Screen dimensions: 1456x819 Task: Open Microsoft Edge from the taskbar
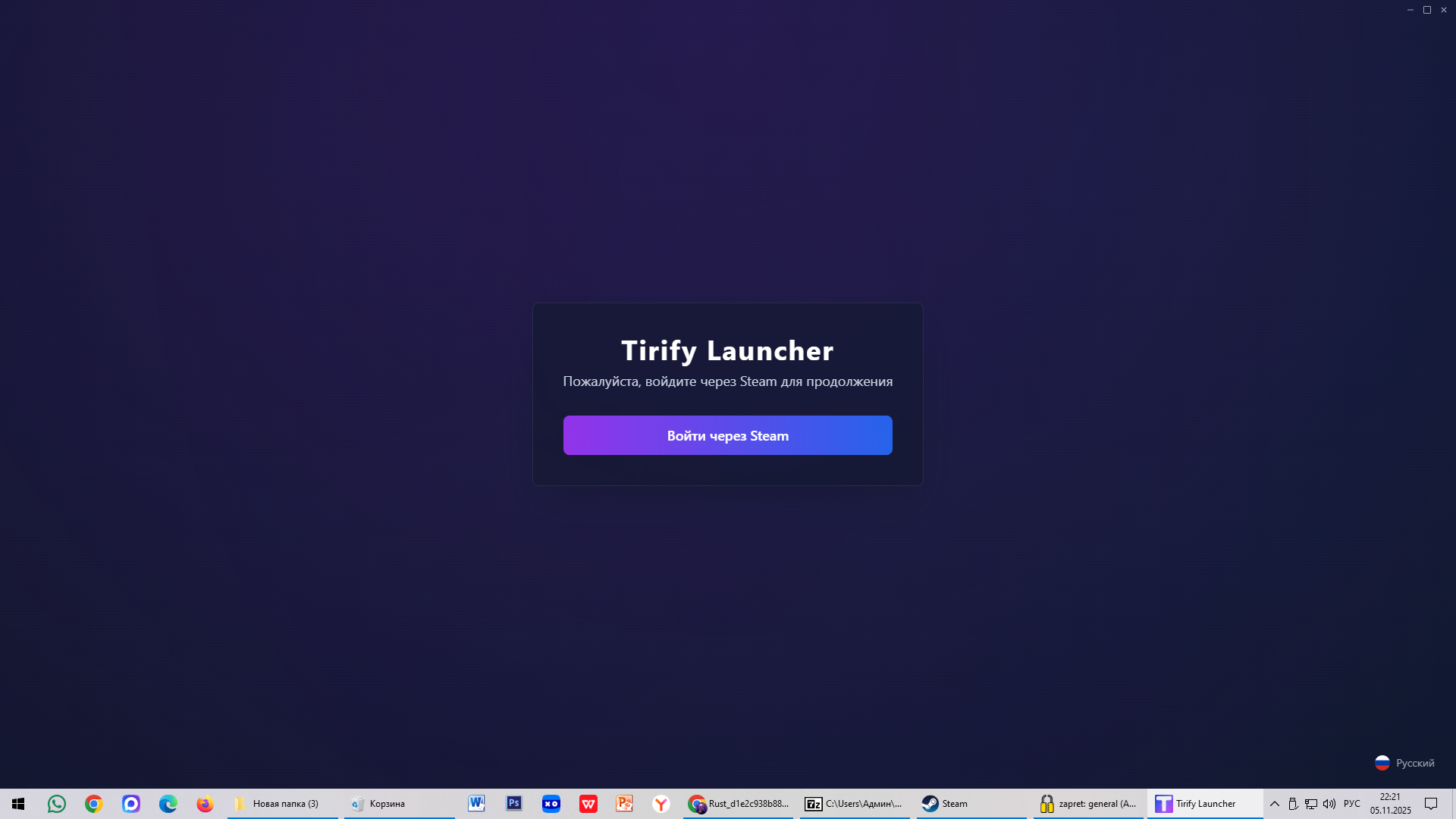(x=168, y=804)
